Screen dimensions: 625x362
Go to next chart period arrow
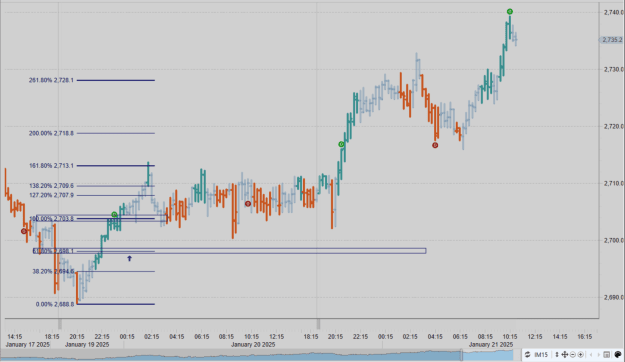point(598,354)
